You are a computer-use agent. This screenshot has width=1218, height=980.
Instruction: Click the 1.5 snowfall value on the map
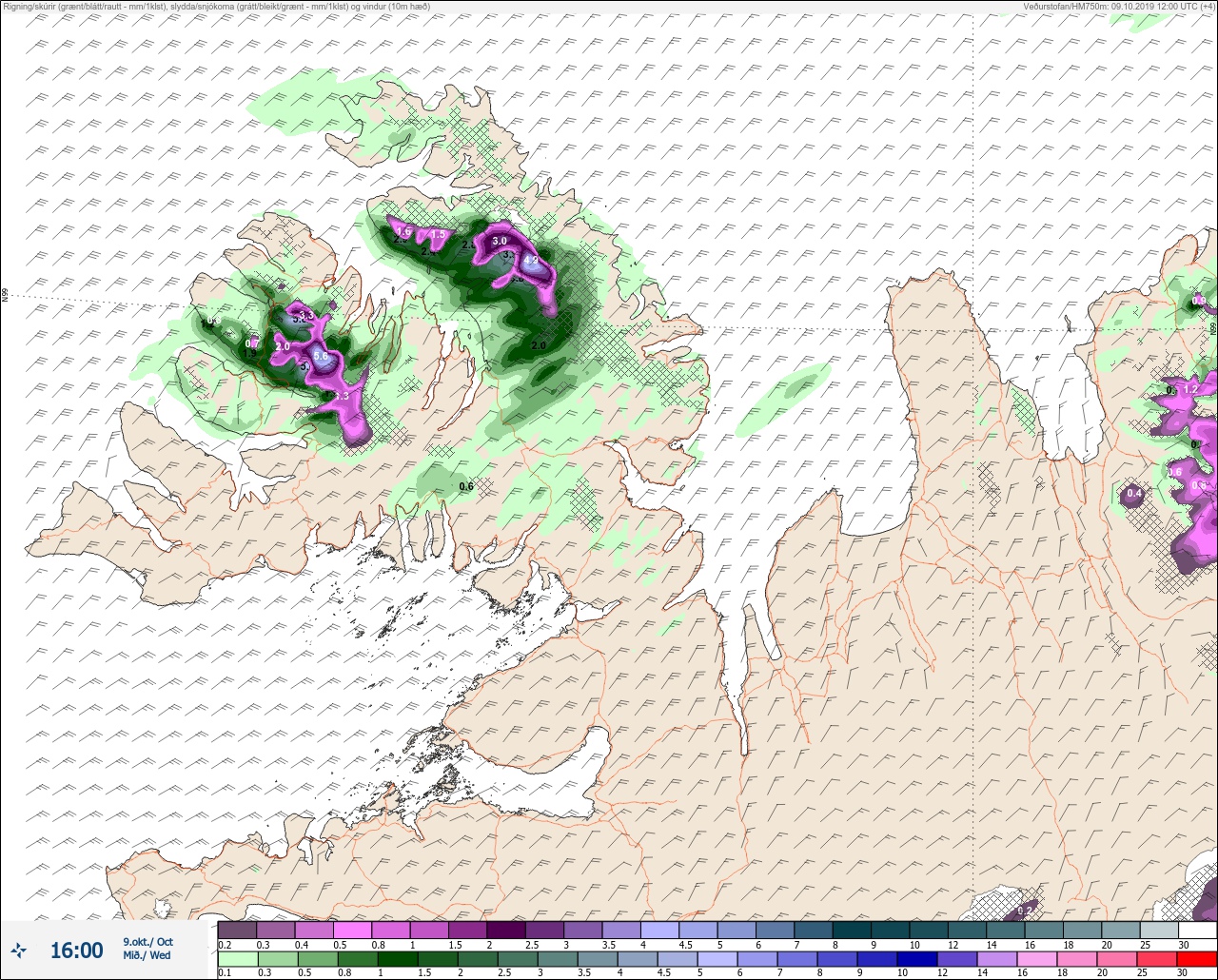pyautogui.click(x=438, y=235)
